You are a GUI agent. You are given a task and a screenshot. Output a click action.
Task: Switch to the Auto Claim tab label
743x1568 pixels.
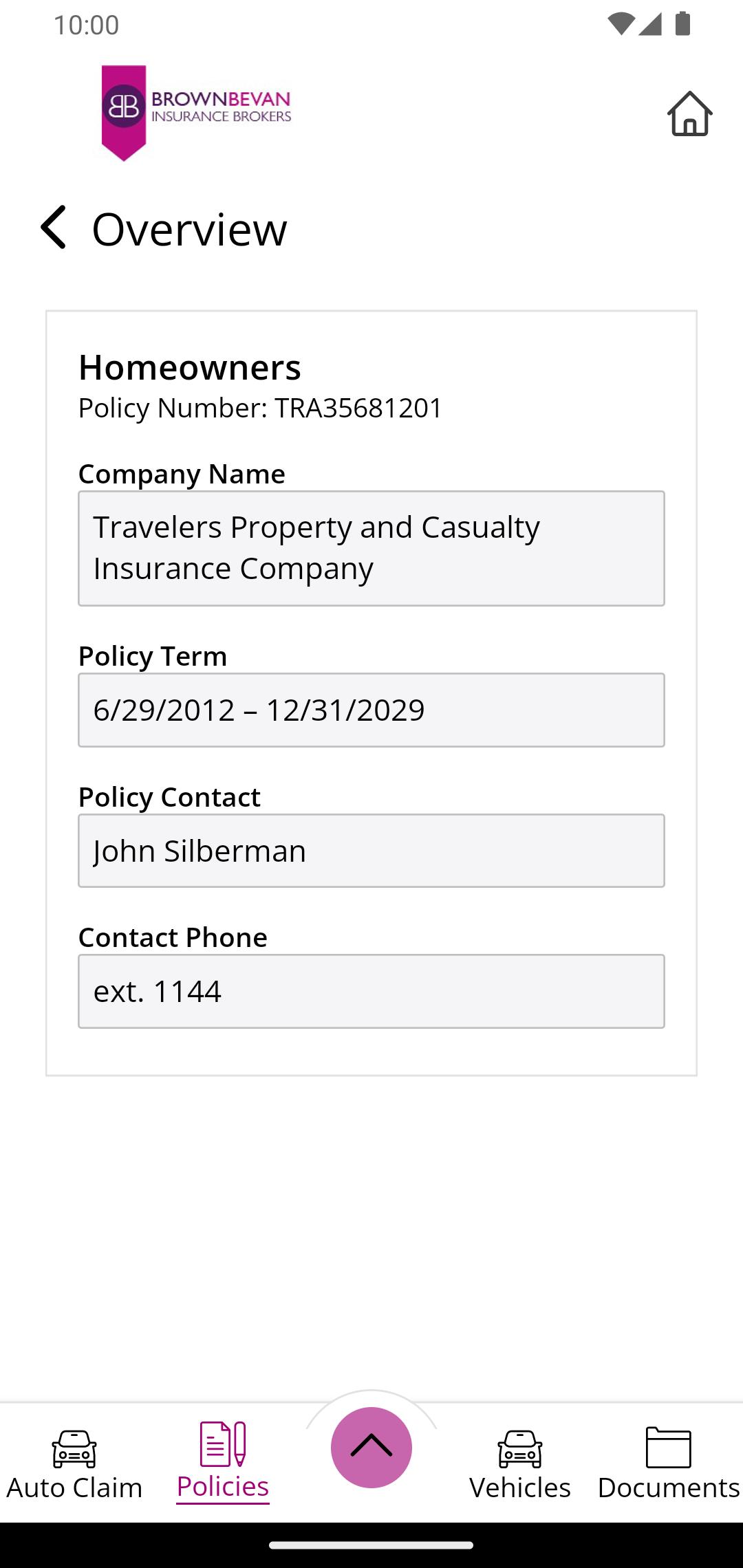click(x=74, y=1488)
